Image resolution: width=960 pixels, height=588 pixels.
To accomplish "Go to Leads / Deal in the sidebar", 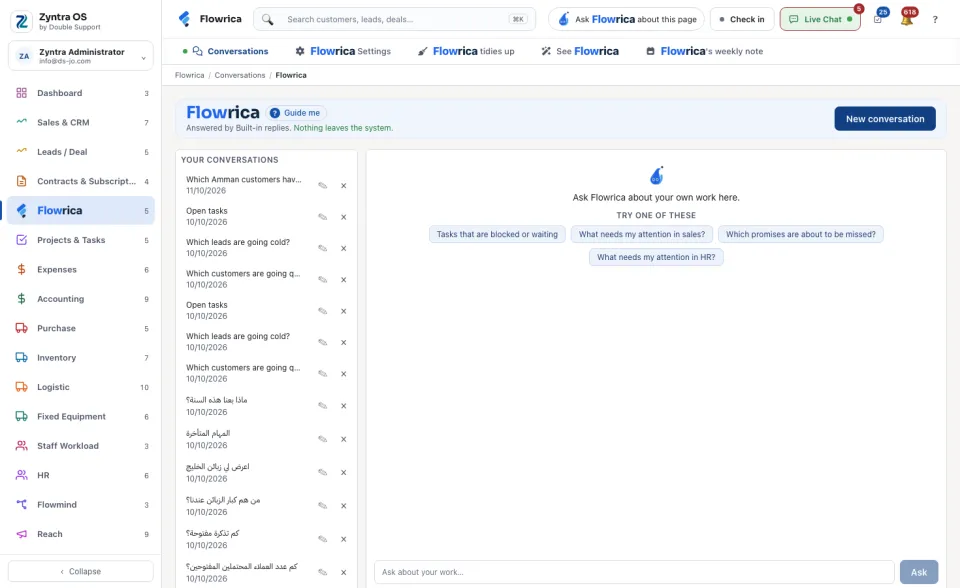I will (x=81, y=152).
